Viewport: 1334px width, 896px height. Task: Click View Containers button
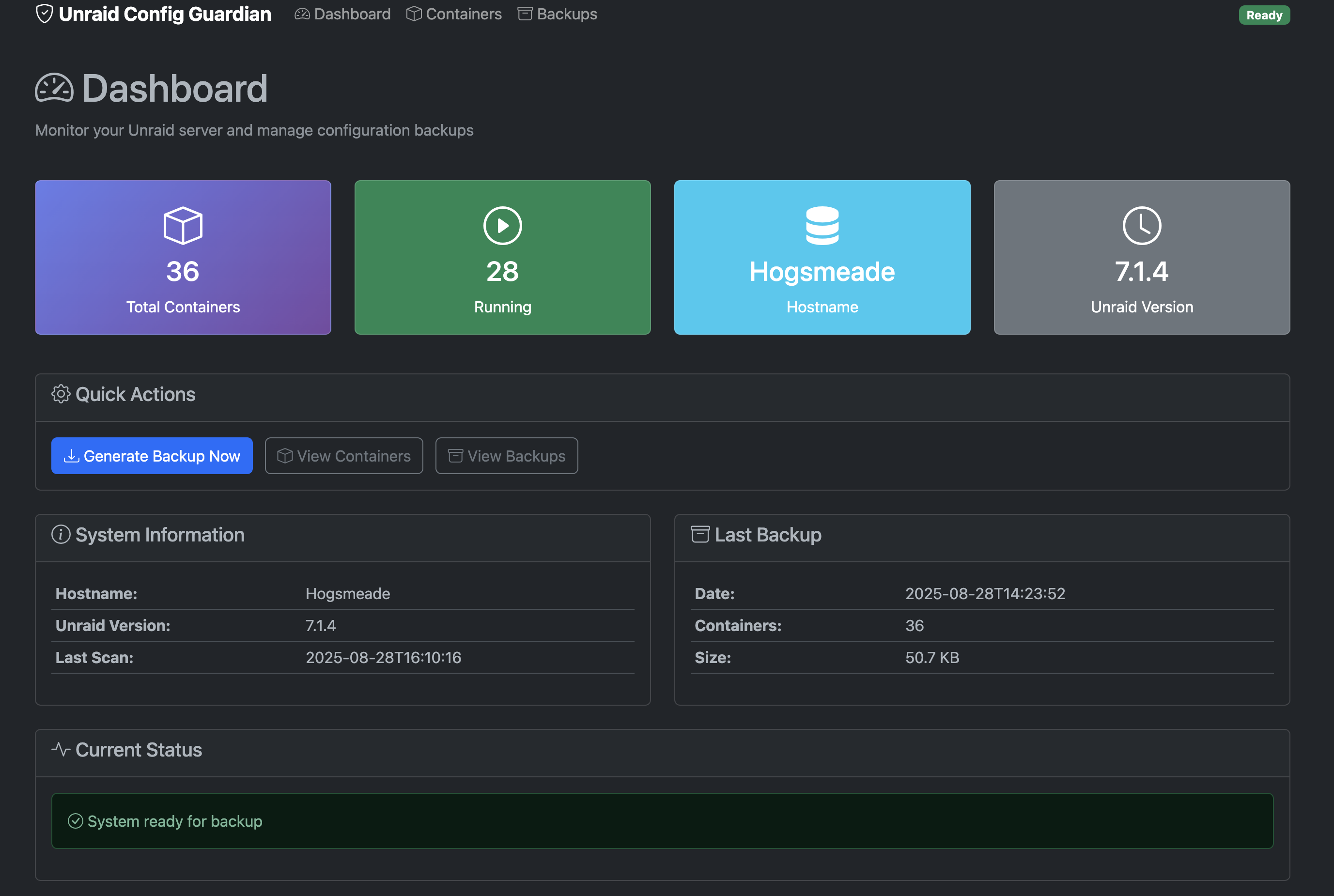[x=344, y=456]
